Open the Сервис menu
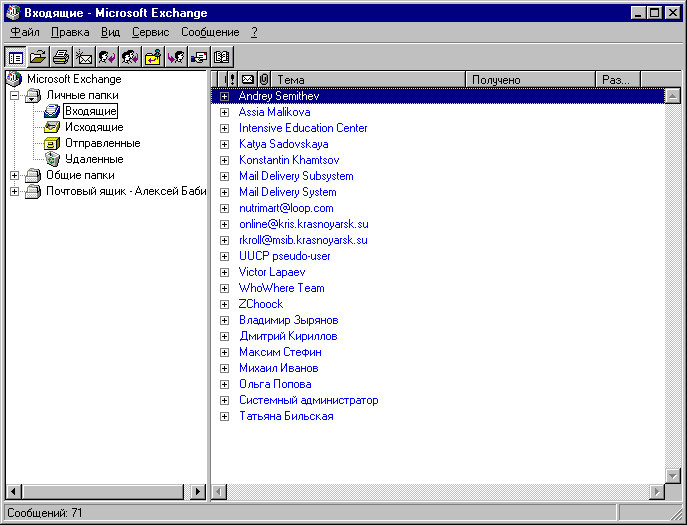The height and width of the screenshot is (525, 687). [151, 32]
